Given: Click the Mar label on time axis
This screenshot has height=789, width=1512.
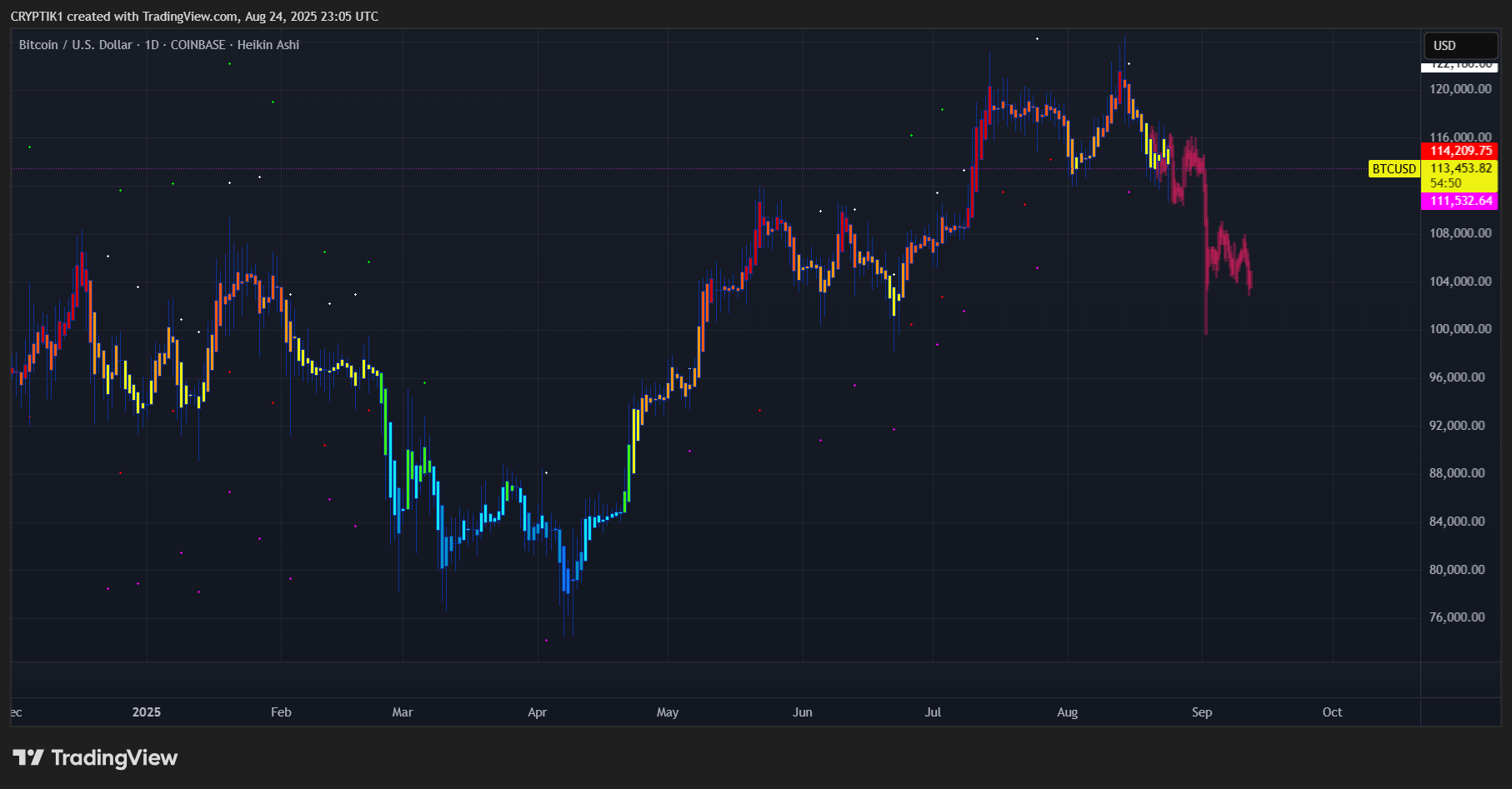Looking at the screenshot, I should (x=403, y=712).
